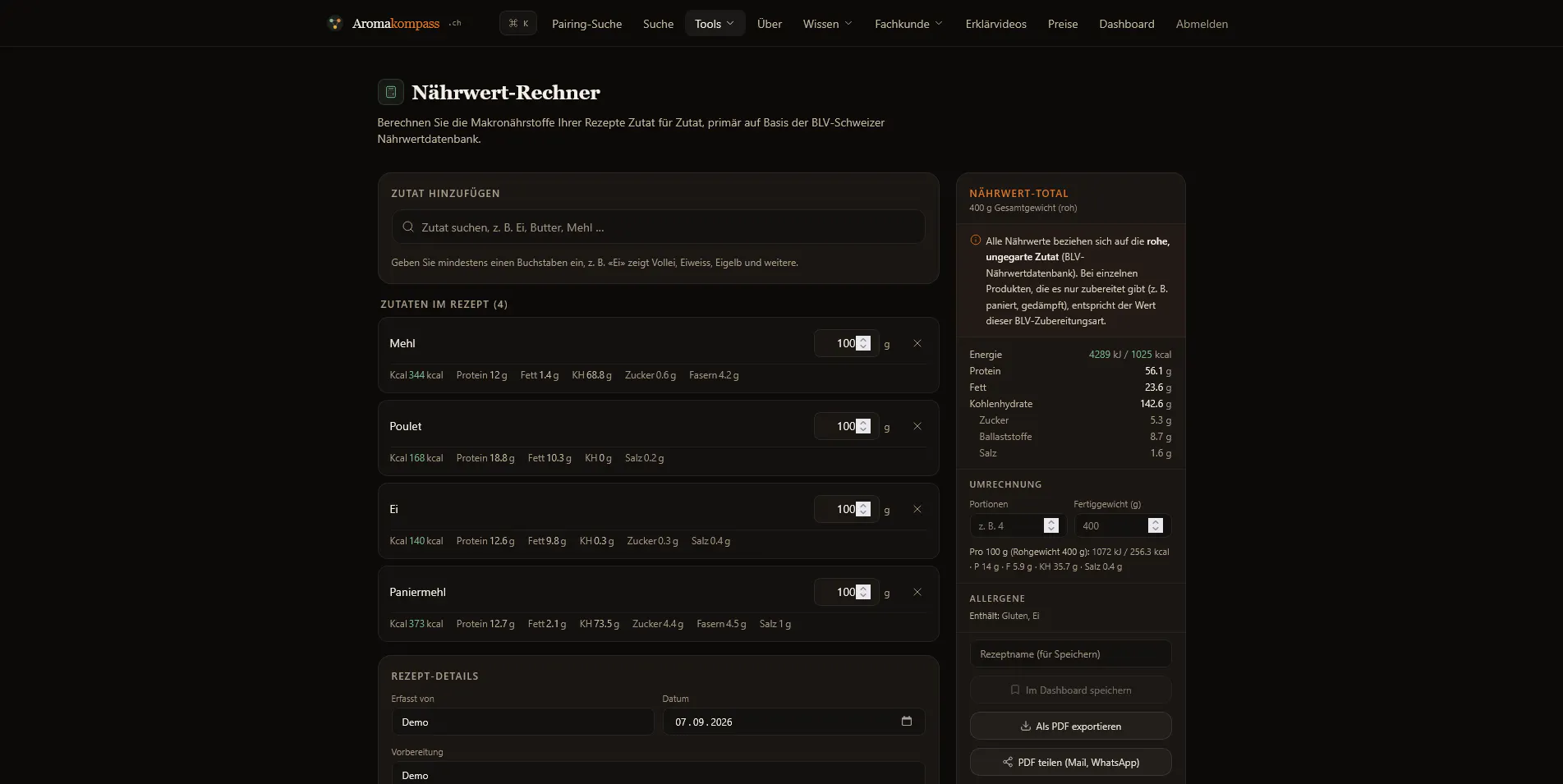
Task: Click the Mehl quantity field value 100
Action: (x=846, y=343)
